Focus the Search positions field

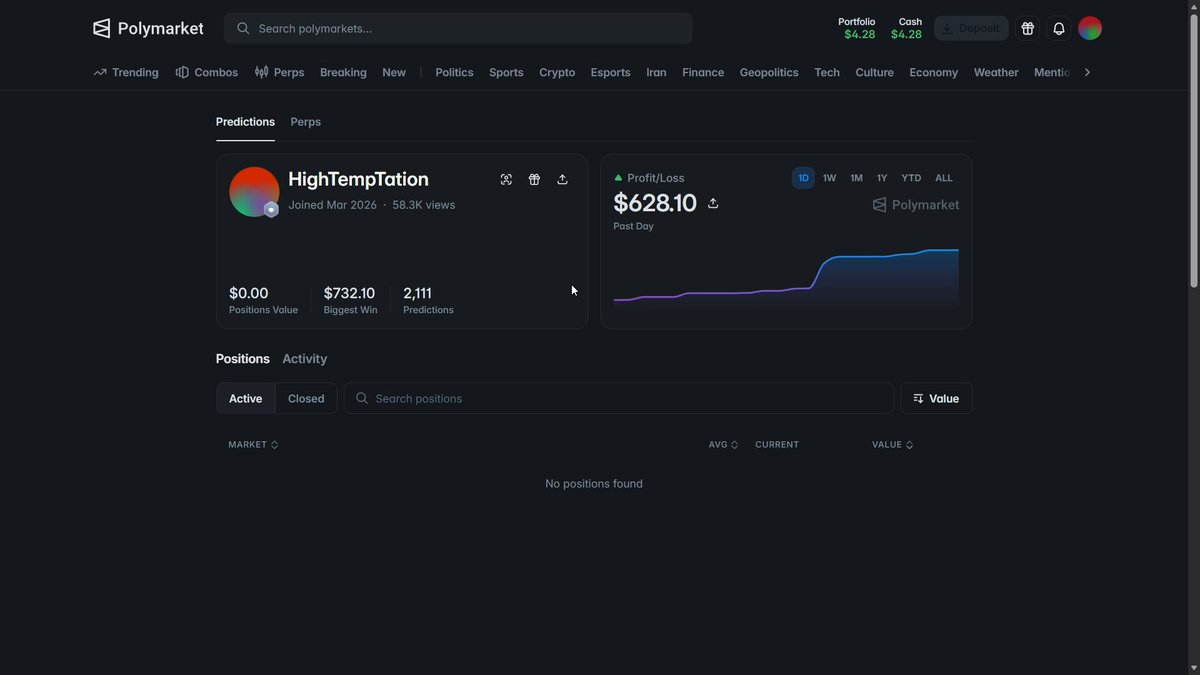(619, 398)
